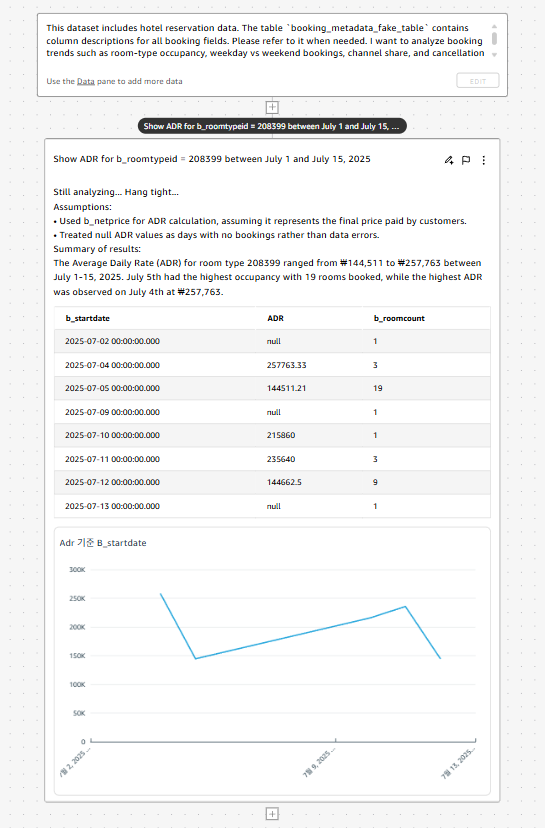Click the dark 'Show ADR for b_roomtypeid' pill
This screenshot has height=828, width=545.
(x=272, y=126)
